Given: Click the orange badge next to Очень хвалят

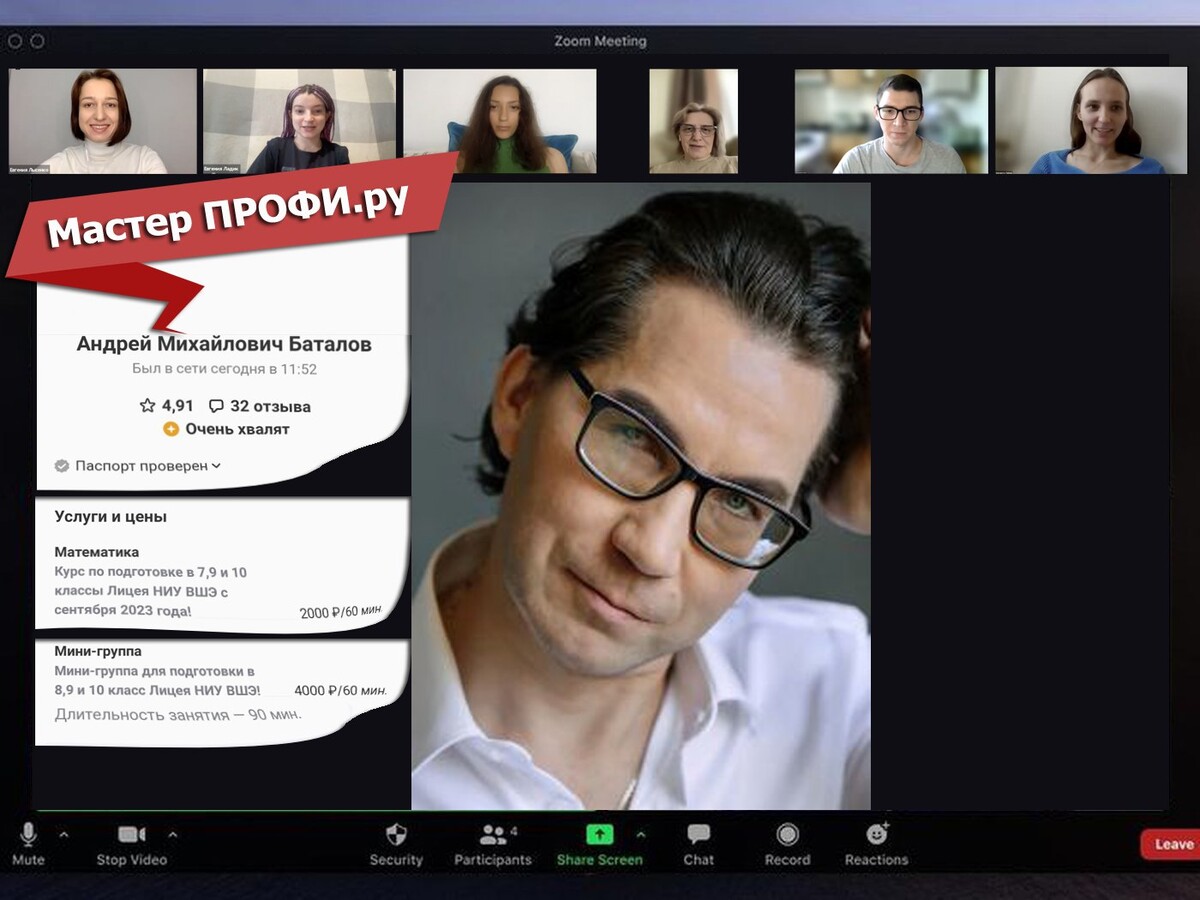Looking at the screenshot, I should [171, 429].
